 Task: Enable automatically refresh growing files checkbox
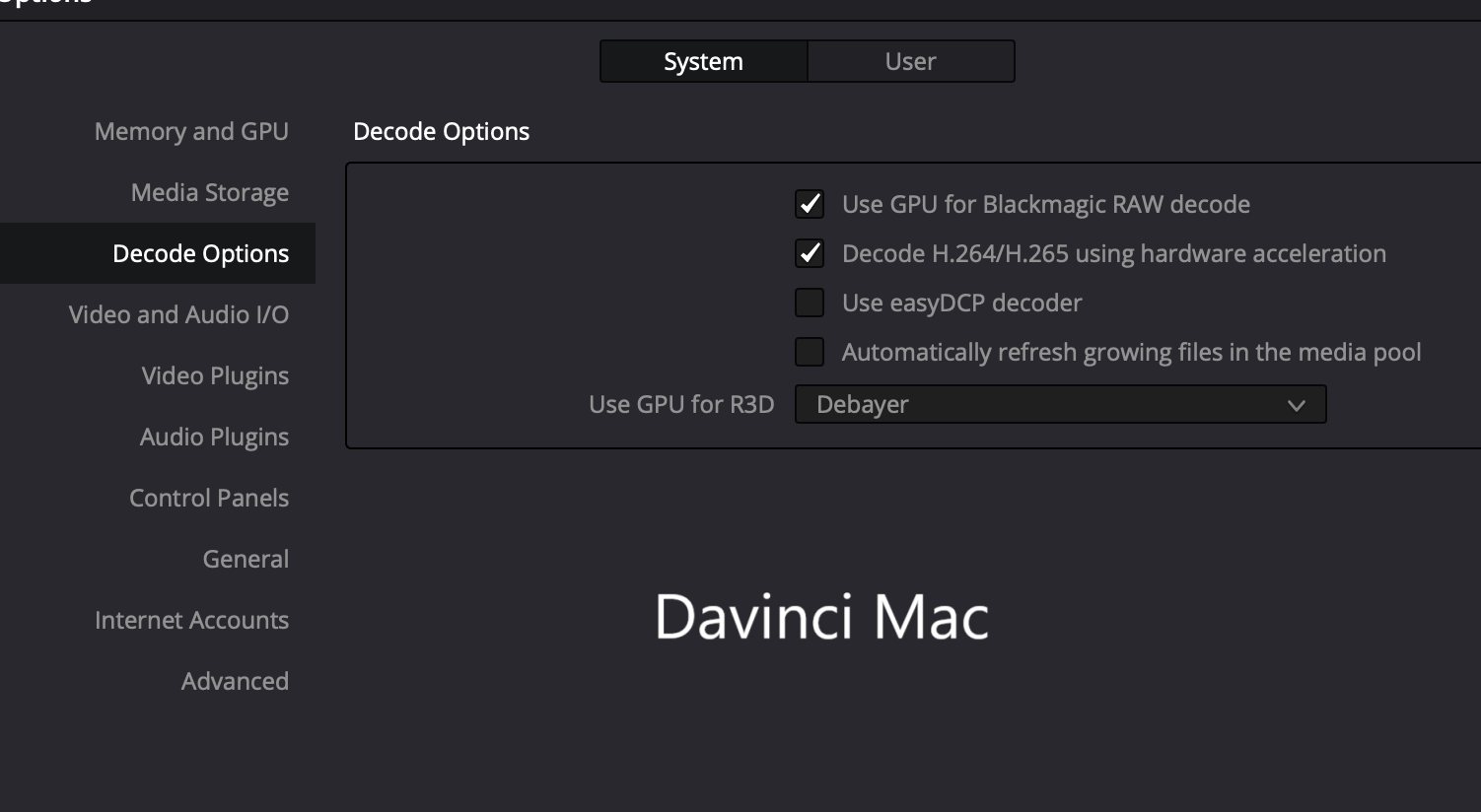[810, 352]
